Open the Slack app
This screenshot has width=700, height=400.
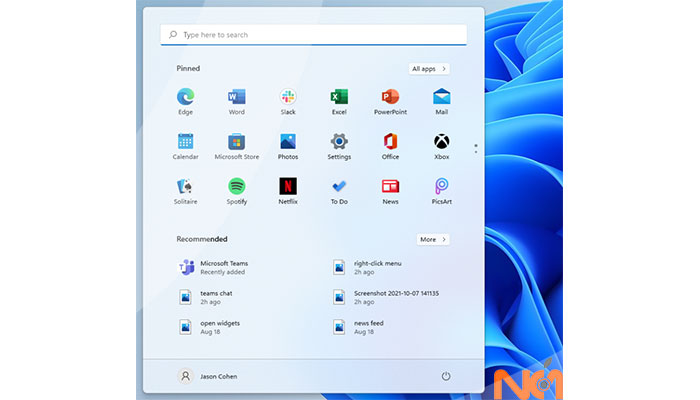pos(288,101)
